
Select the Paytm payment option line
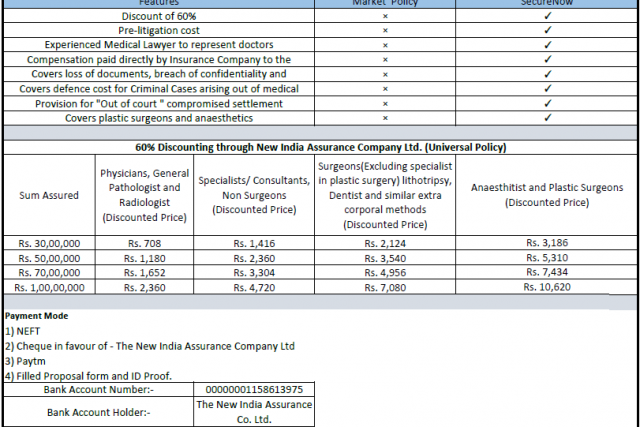[x=26, y=361]
